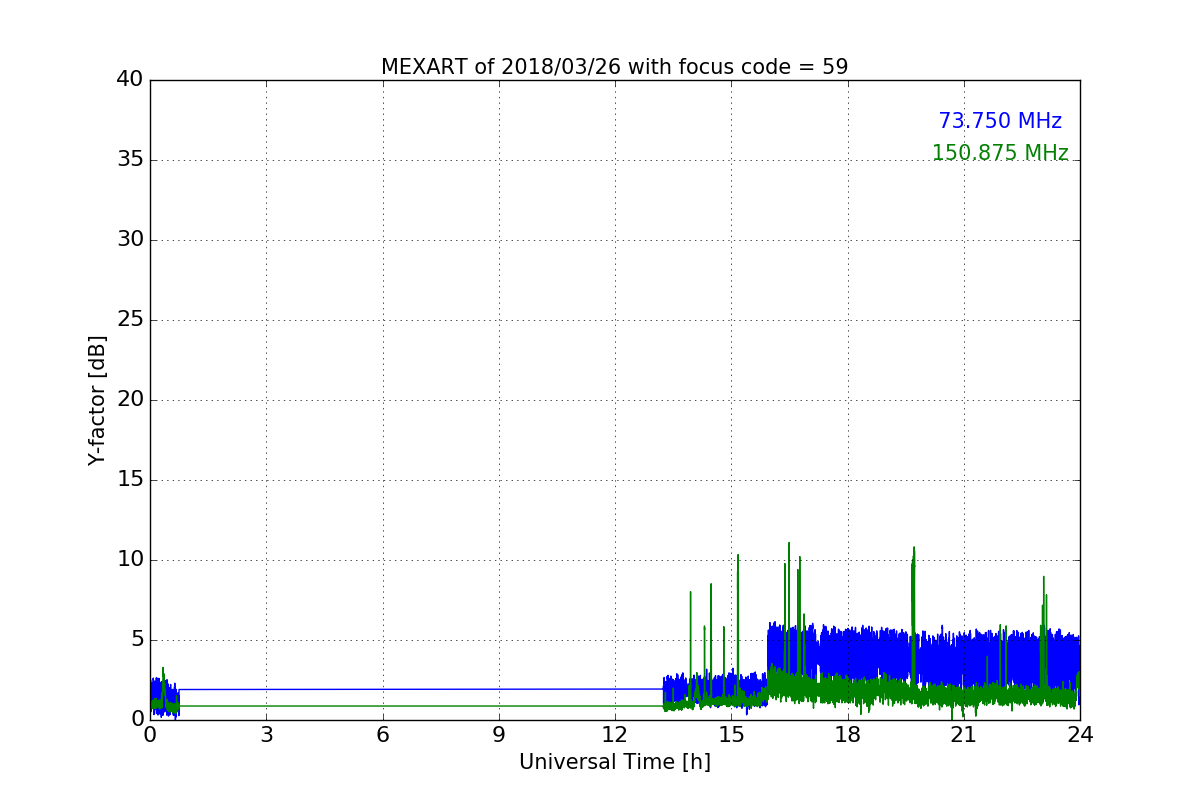Viewport: 1200px width, 800px height.
Task: Click y-axis tick value 20
Action: click(130, 400)
